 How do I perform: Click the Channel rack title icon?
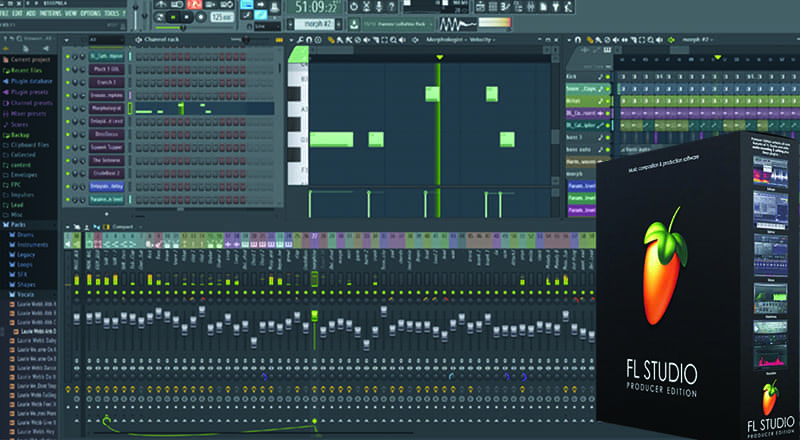click(138, 40)
